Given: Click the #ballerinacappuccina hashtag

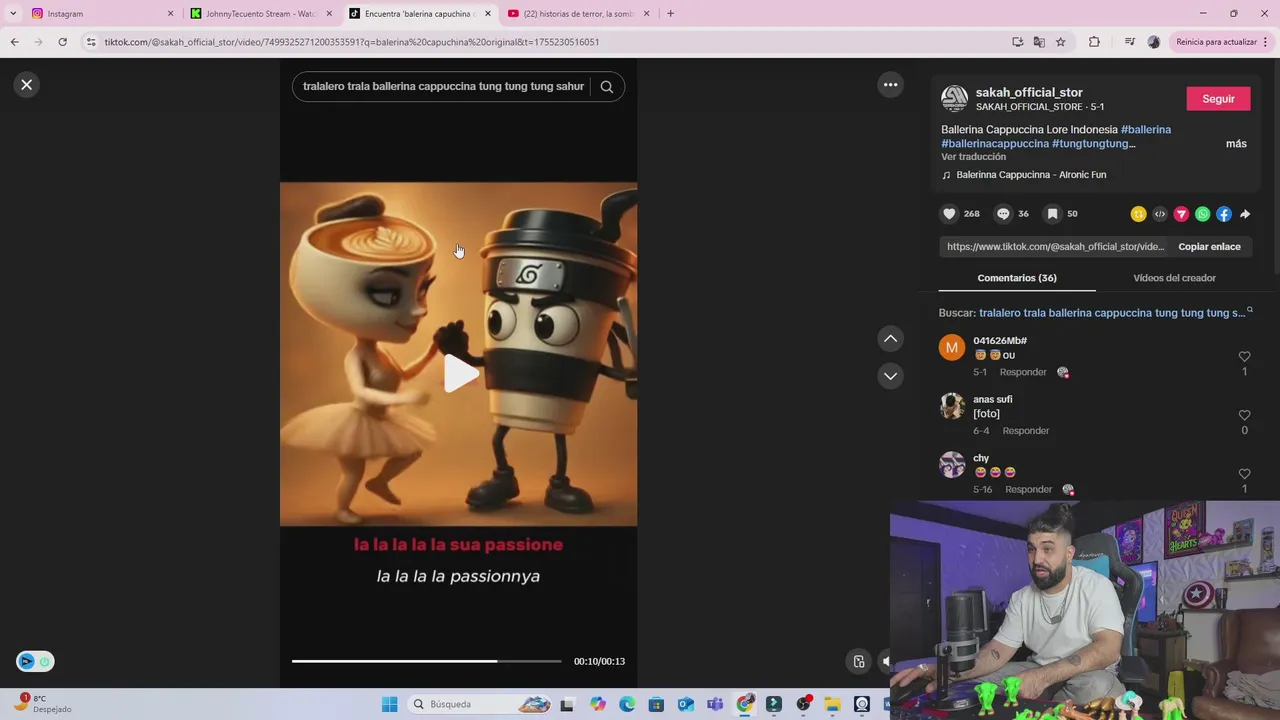Looking at the screenshot, I should click(x=995, y=144).
